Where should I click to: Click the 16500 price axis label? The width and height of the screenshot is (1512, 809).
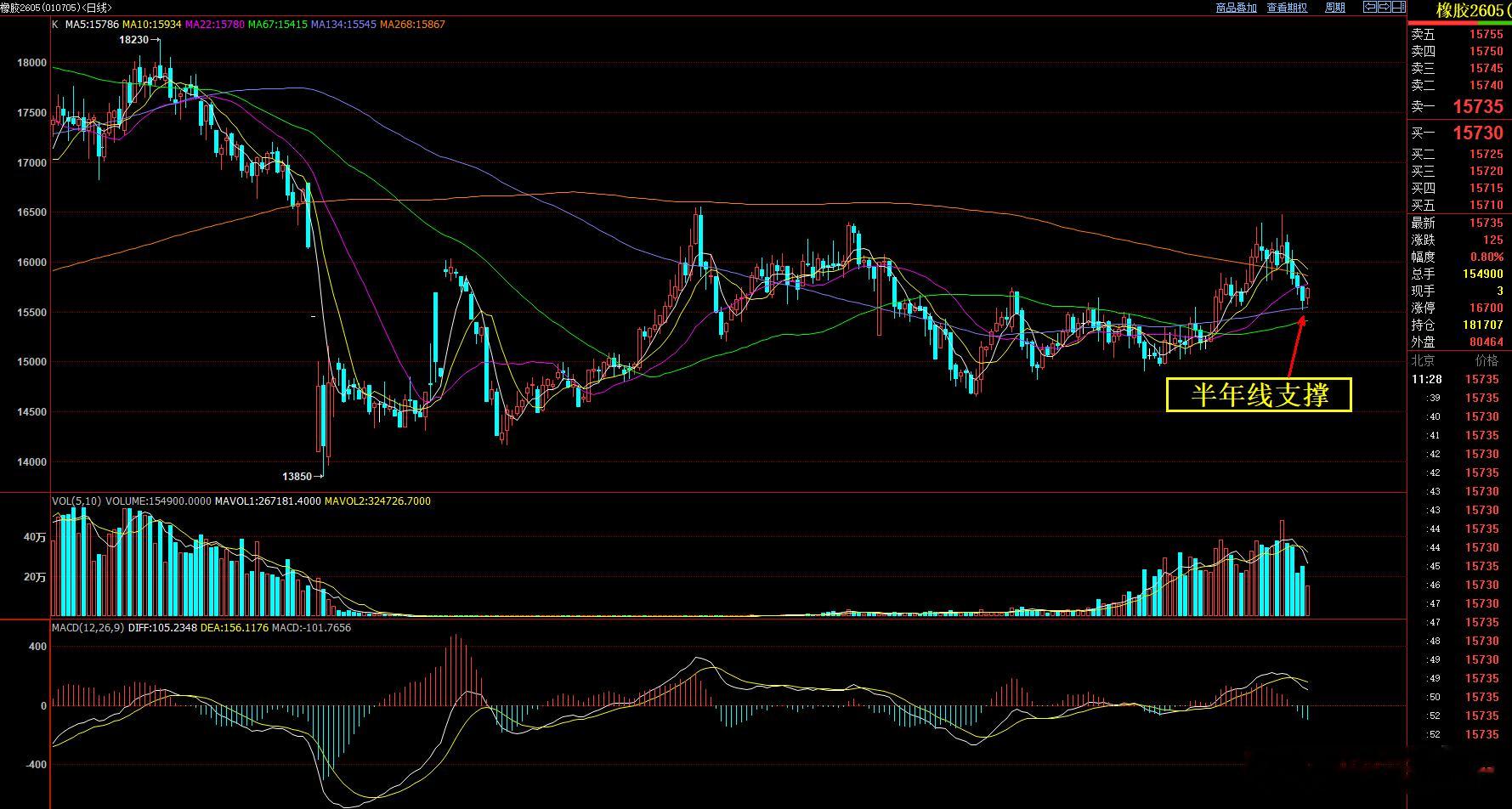pyautogui.click(x=32, y=212)
